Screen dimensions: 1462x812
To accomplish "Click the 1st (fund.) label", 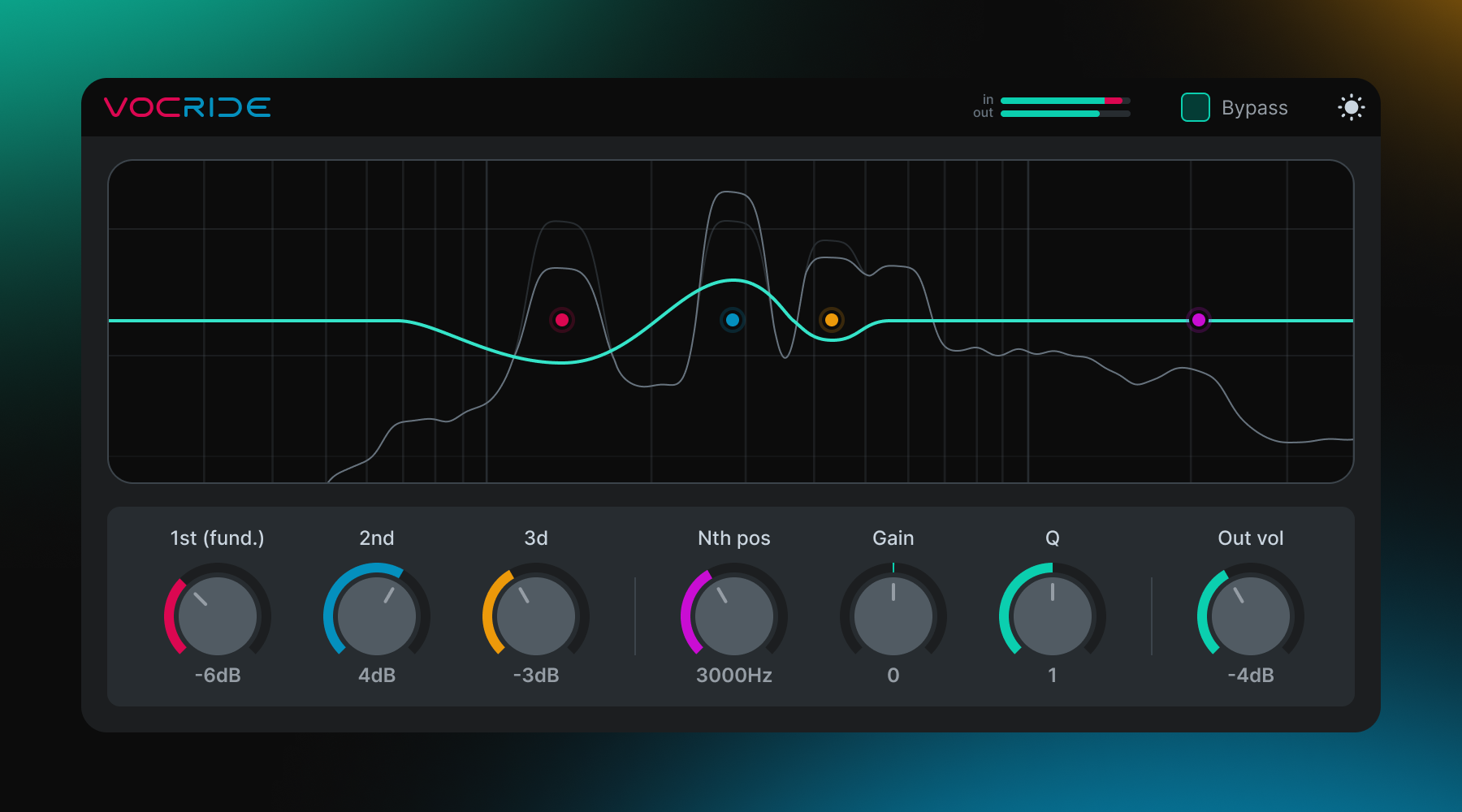I will (x=218, y=538).
